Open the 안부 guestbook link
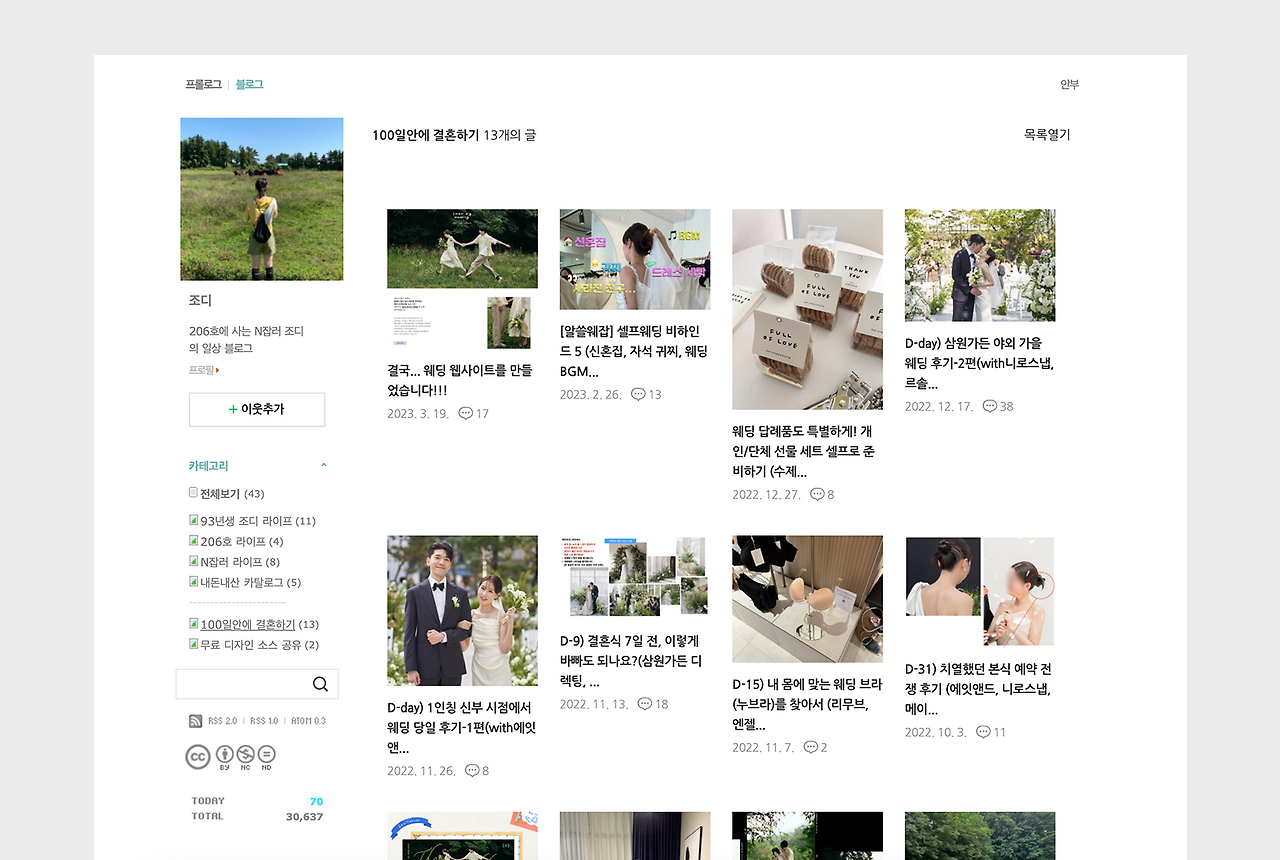This screenshot has width=1280, height=860. coord(1069,85)
